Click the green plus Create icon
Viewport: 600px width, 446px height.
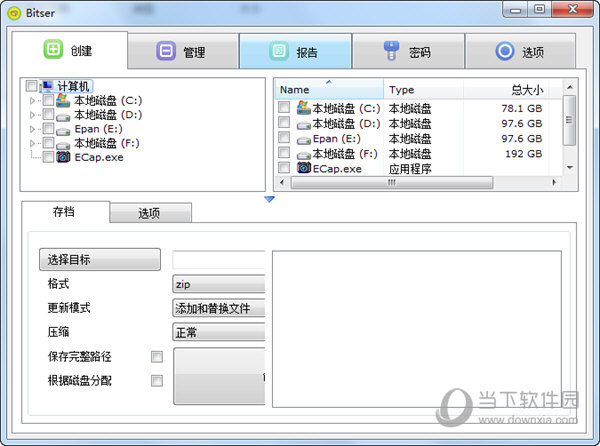coord(53,49)
